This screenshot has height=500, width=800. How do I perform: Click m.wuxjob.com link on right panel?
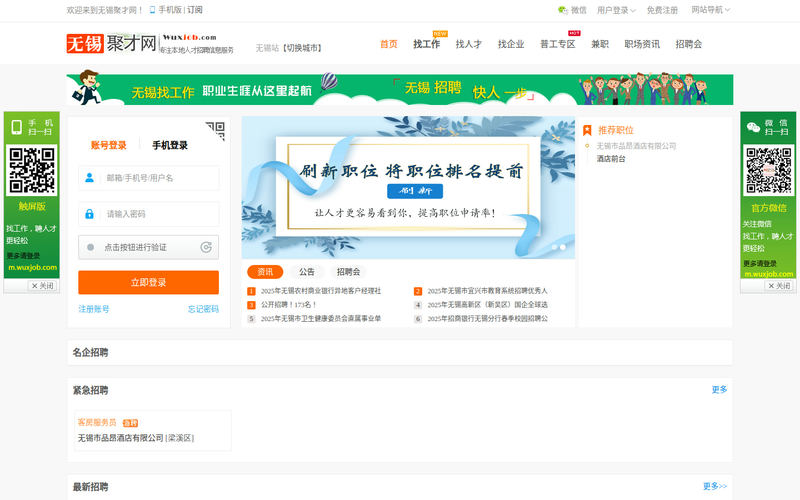click(768, 274)
